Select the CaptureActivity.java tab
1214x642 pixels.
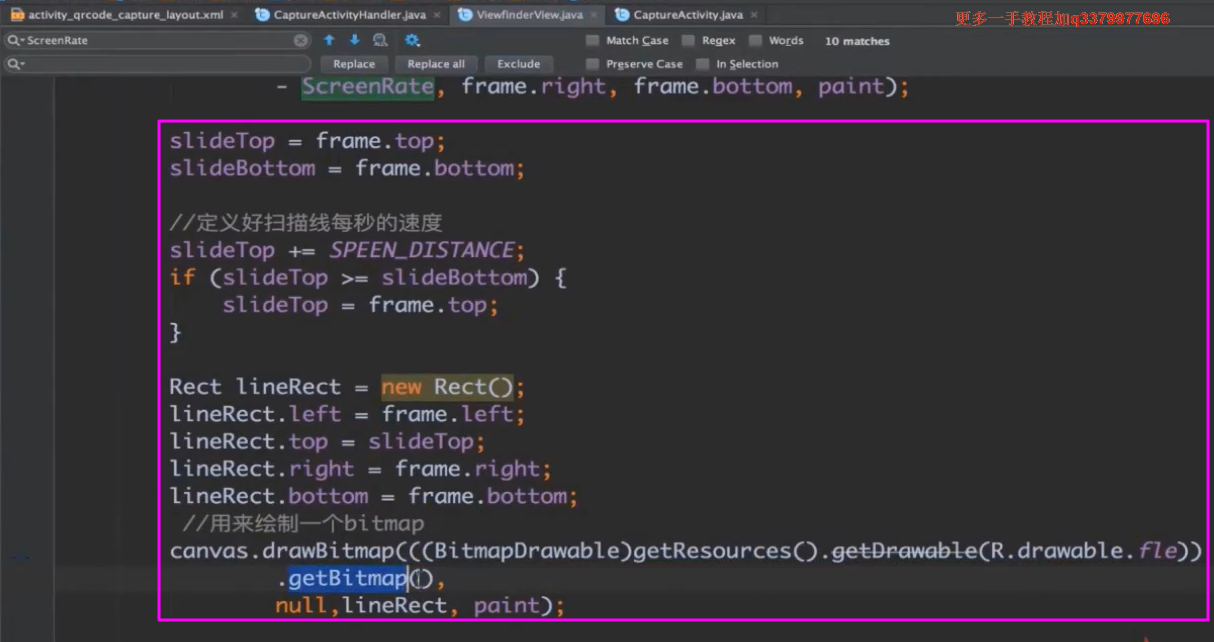click(687, 15)
